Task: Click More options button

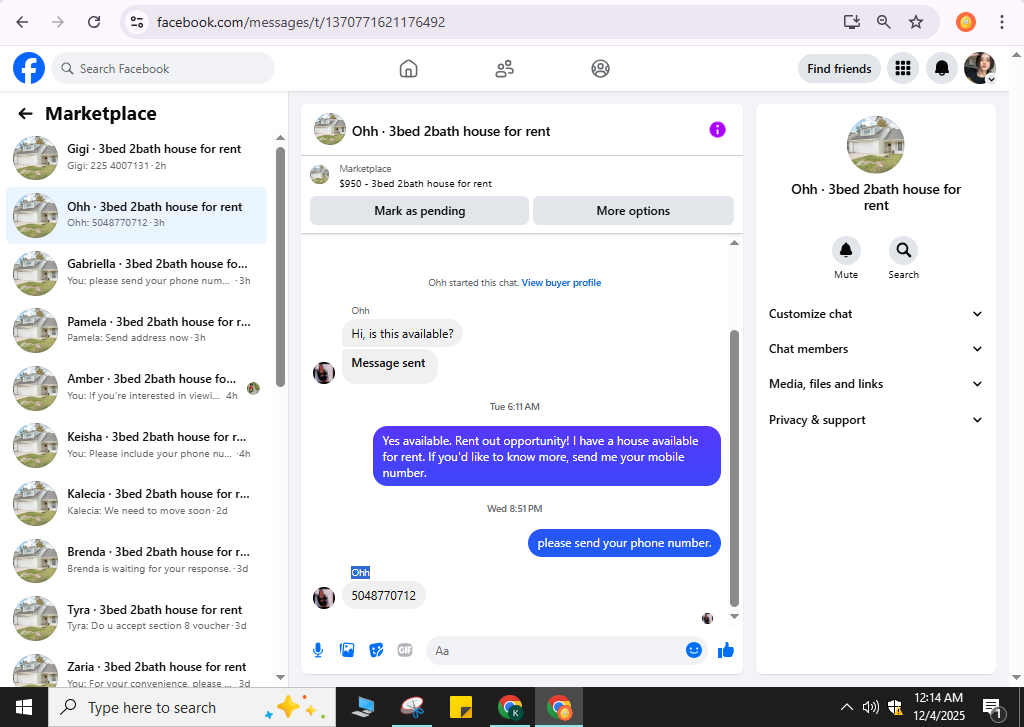Action: pos(633,211)
